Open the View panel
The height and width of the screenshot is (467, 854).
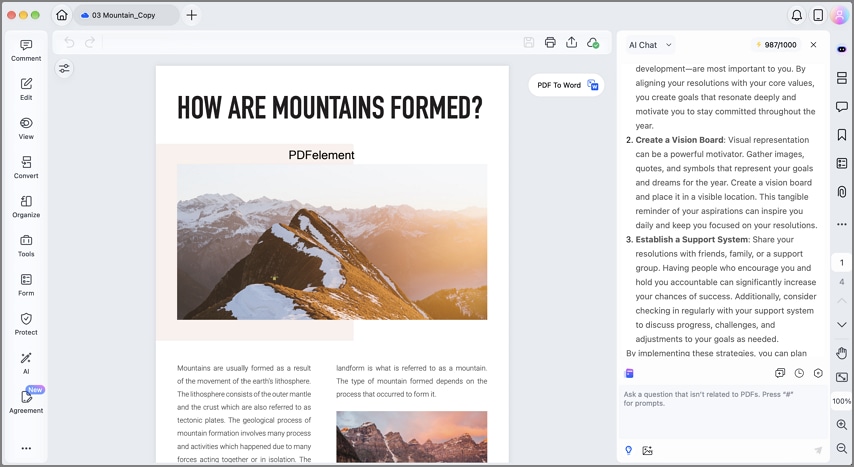(x=26, y=129)
